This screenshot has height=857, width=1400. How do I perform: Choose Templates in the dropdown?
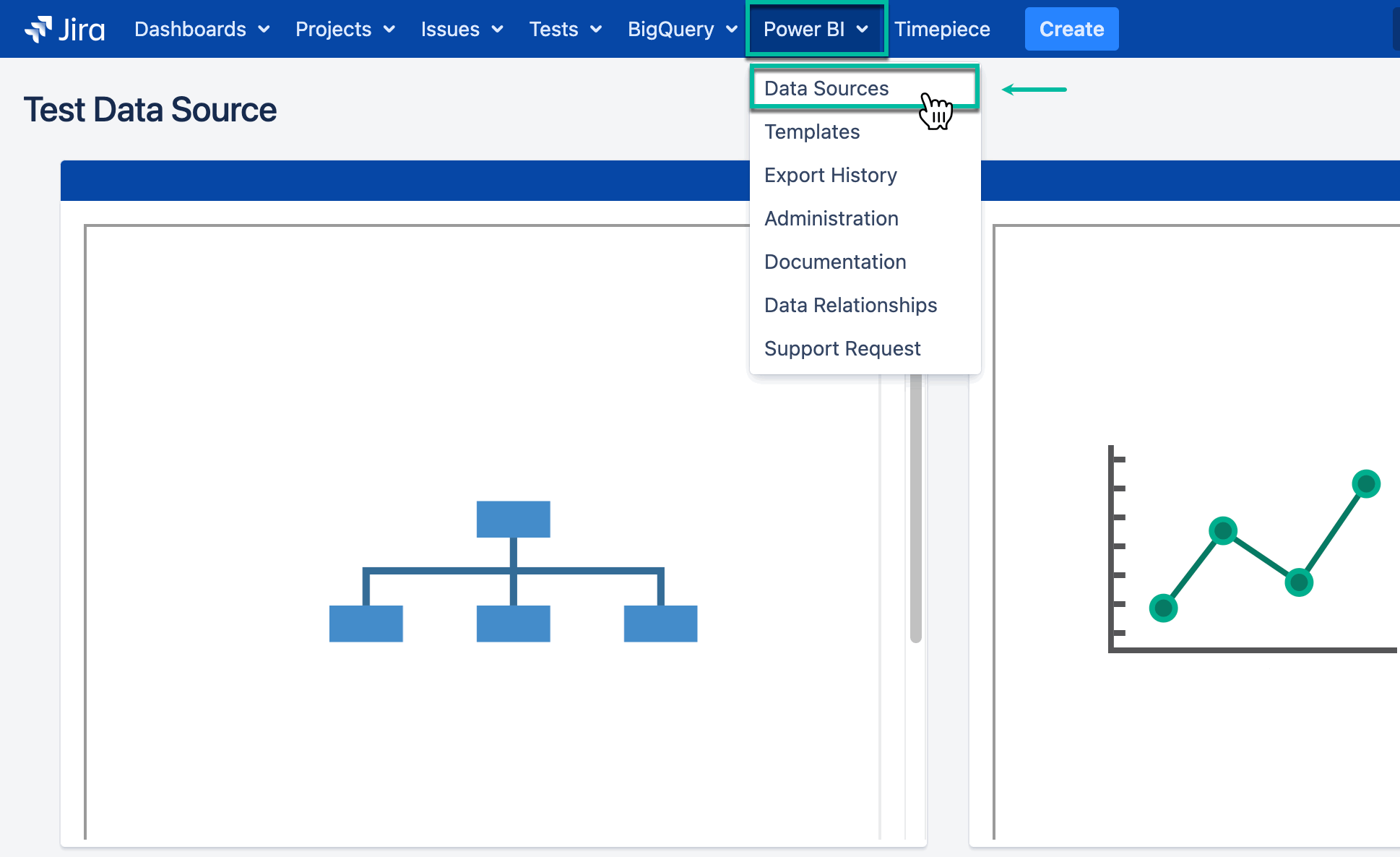pyautogui.click(x=812, y=132)
